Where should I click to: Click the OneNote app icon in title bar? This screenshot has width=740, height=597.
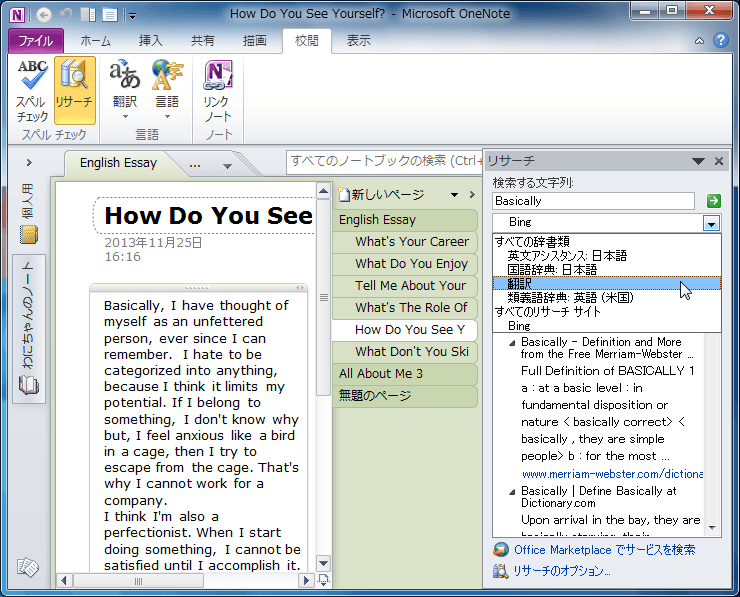coord(17,15)
